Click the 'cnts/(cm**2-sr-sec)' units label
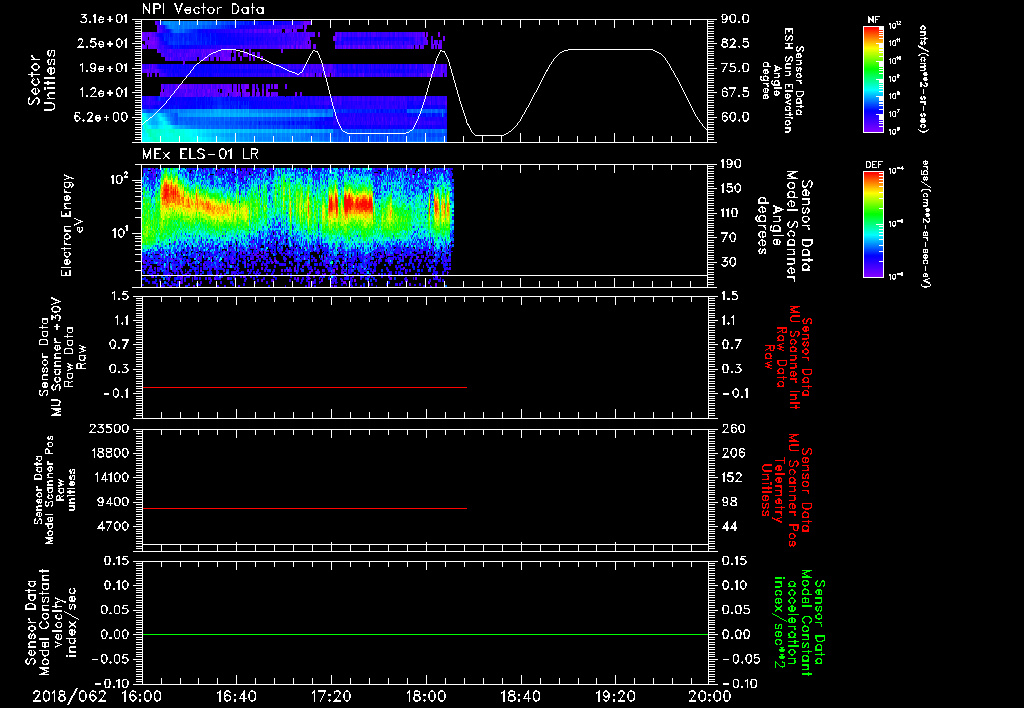This screenshot has height=708, width=1024. 923,78
